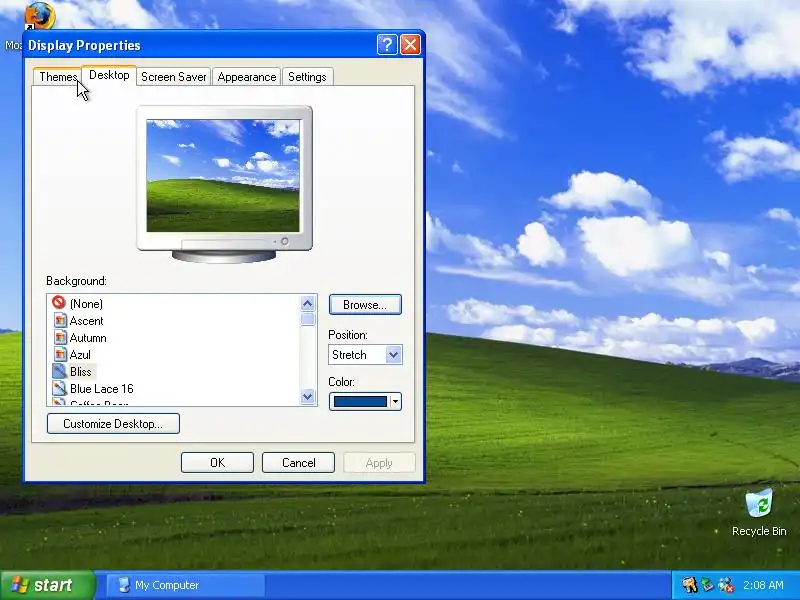Click the background list scroll up arrow
Viewport: 800px width, 600px height.
(x=307, y=304)
